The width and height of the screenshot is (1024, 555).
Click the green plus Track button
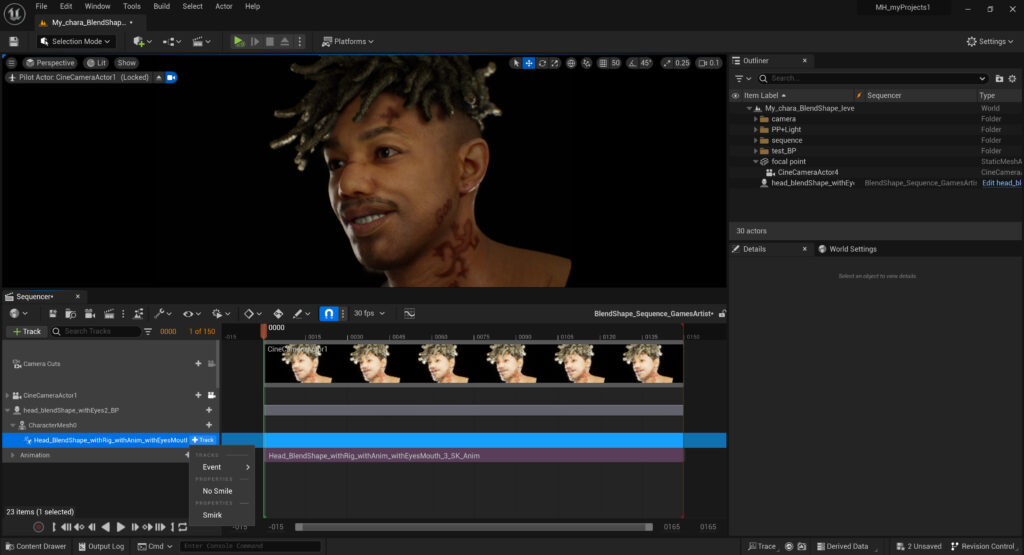click(27, 331)
